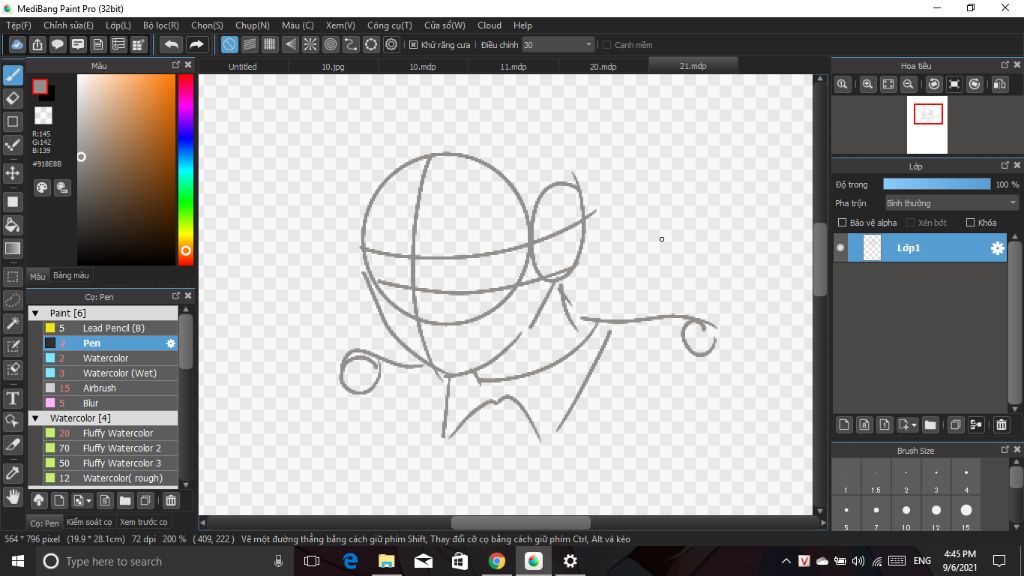The height and width of the screenshot is (576, 1024).
Task: Zoom out using the navigator magnifier minus
Action: click(x=908, y=84)
